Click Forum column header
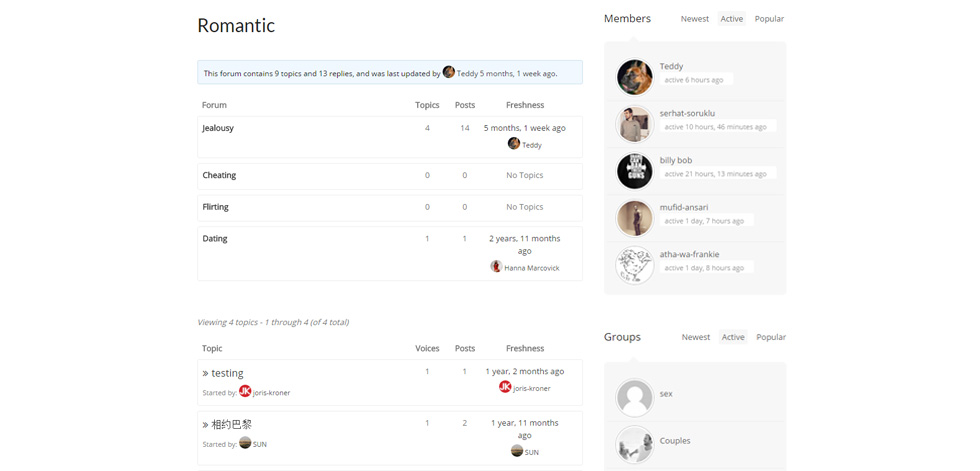Image resolution: width=980 pixels, height=471 pixels. [x=214, y=105]
